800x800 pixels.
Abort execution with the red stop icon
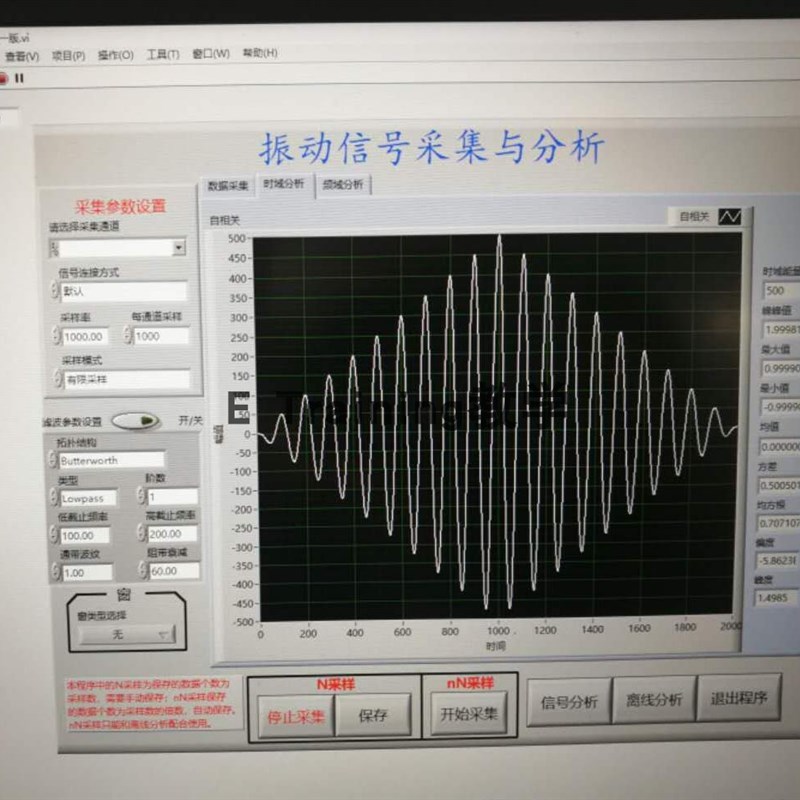click(x=4, y=79)
